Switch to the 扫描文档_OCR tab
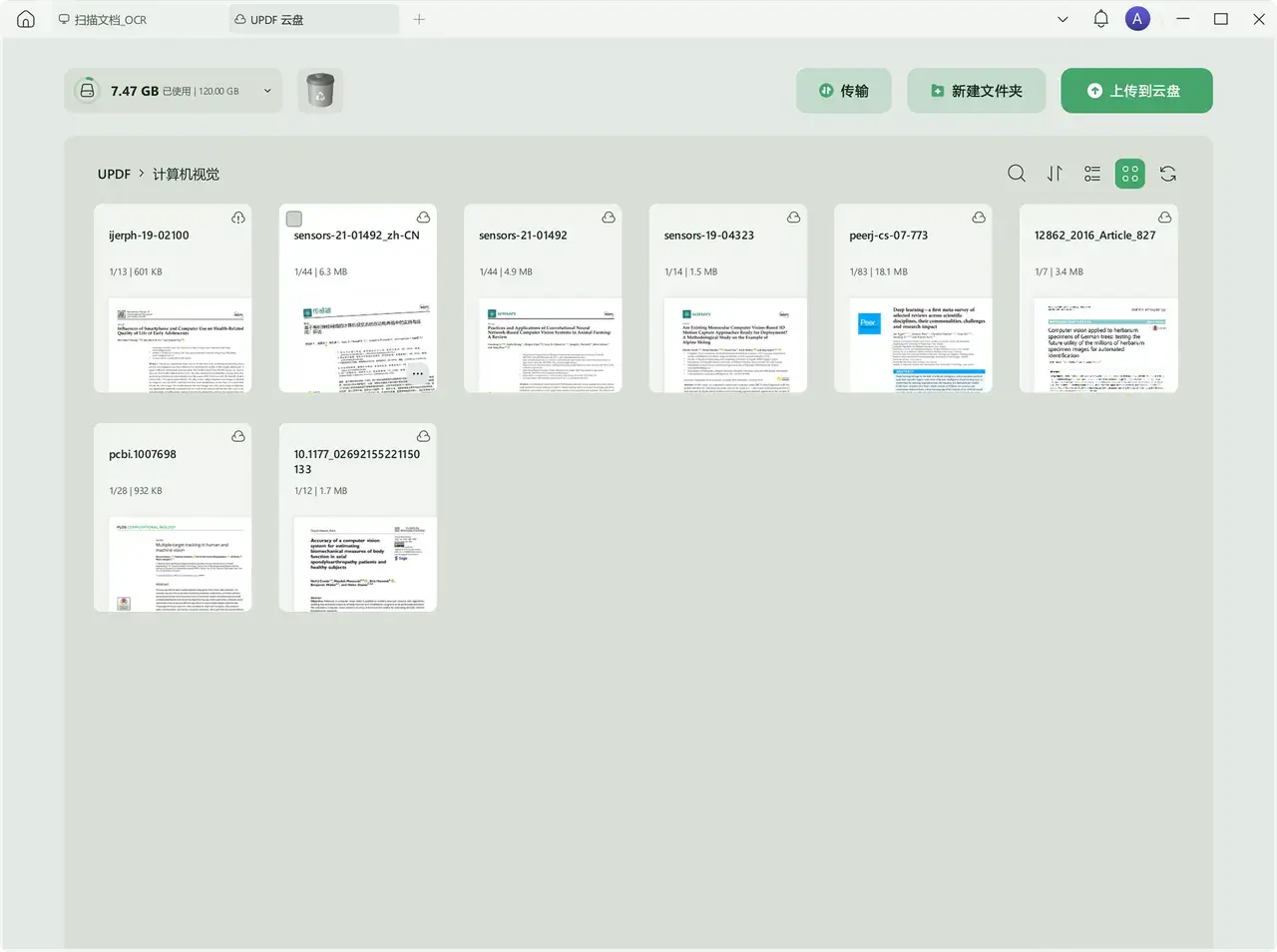 click(110, 20)
